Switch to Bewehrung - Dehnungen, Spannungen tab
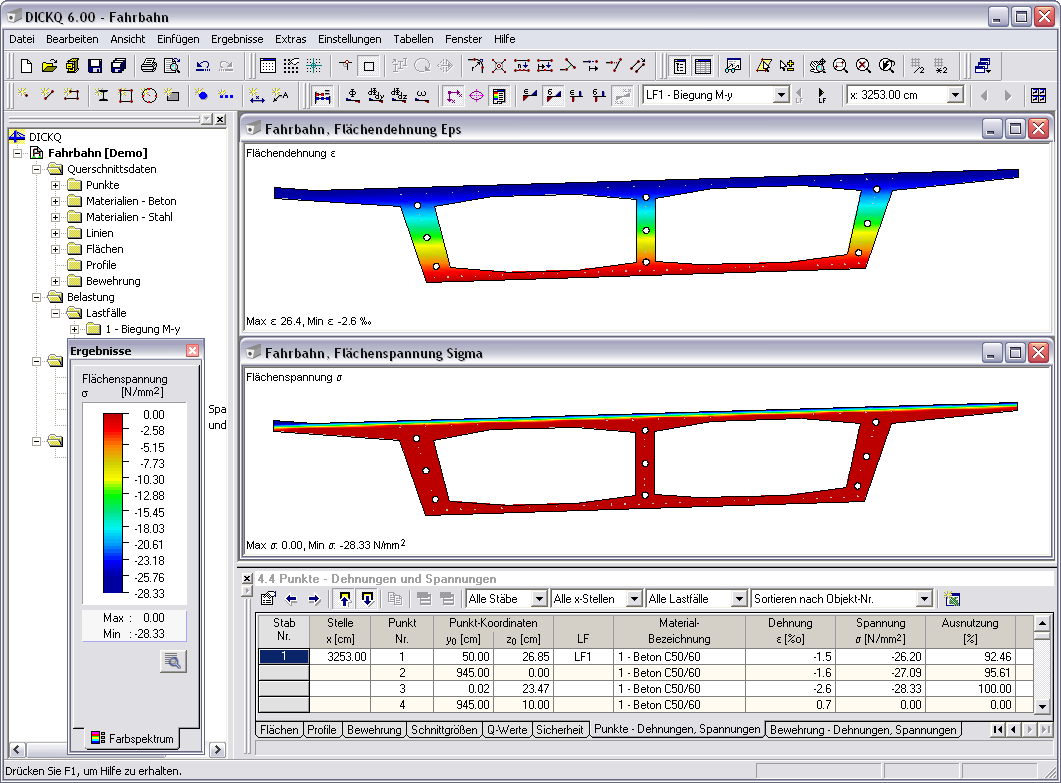 (863, 730)
